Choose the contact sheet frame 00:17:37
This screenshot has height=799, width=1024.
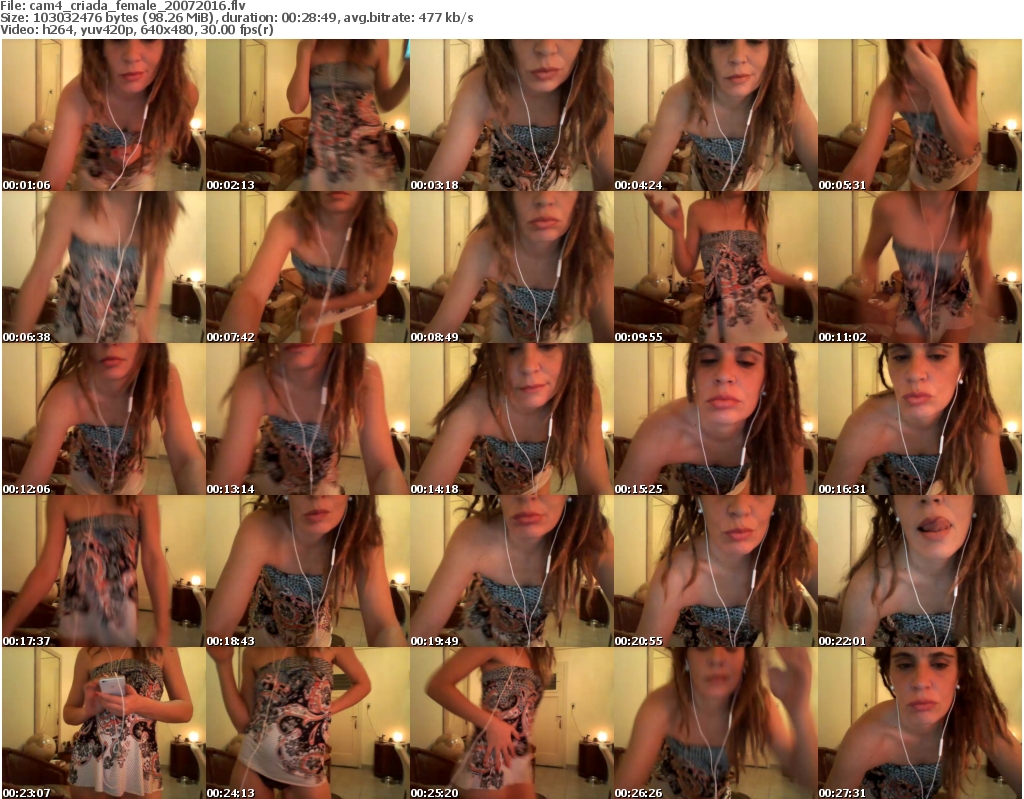(104, 571)
